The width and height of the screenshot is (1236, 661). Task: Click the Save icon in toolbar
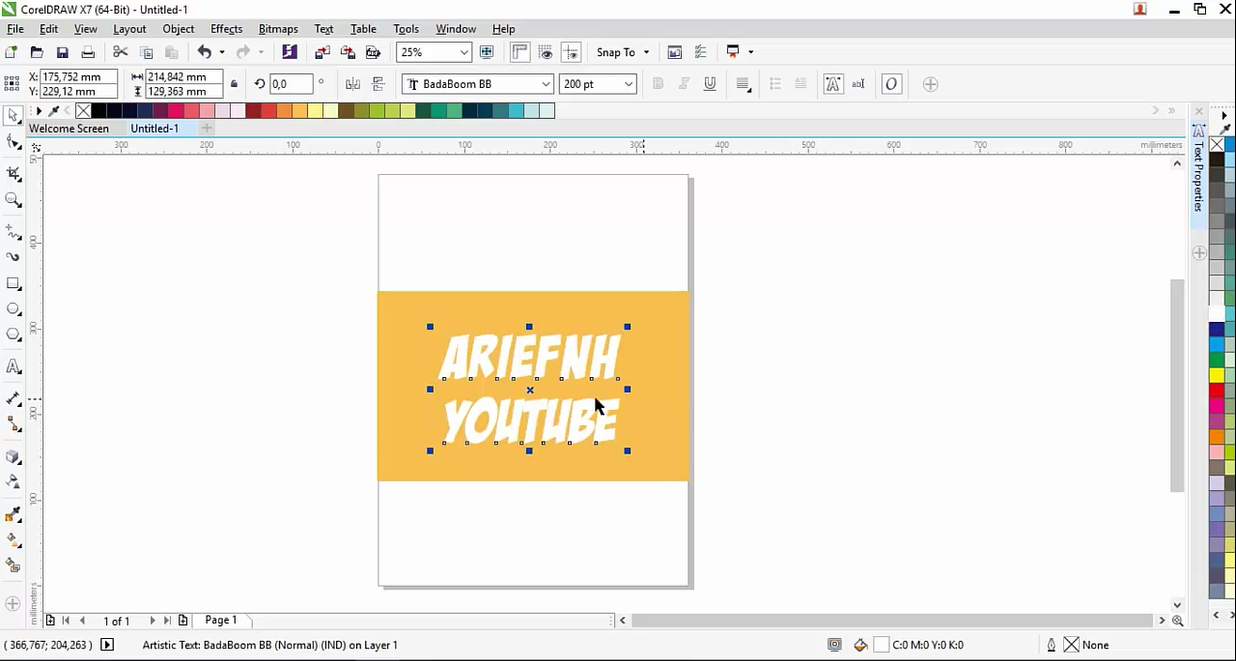(62, 52)
